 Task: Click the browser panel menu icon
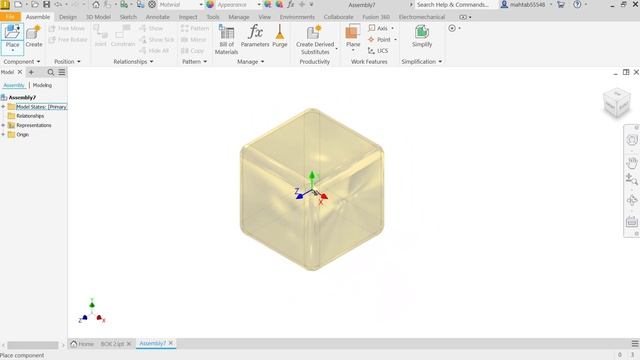pyautogui.click(x=62, y=72)
